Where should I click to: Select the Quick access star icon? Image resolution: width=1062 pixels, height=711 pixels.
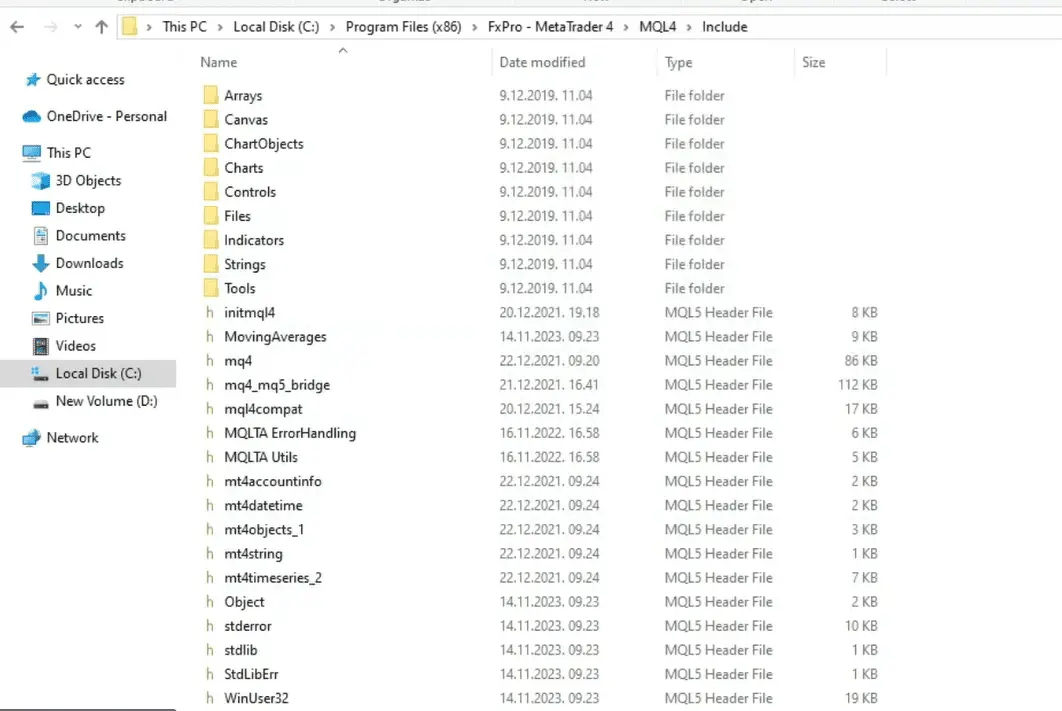click(33, 80)
